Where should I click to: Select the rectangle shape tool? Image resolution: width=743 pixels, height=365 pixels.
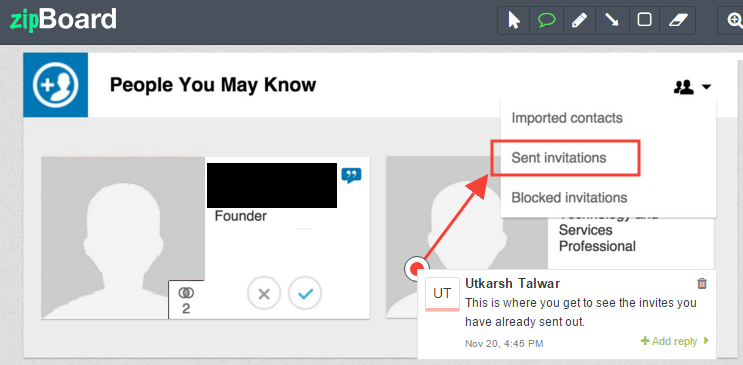(x=644, y=20)
